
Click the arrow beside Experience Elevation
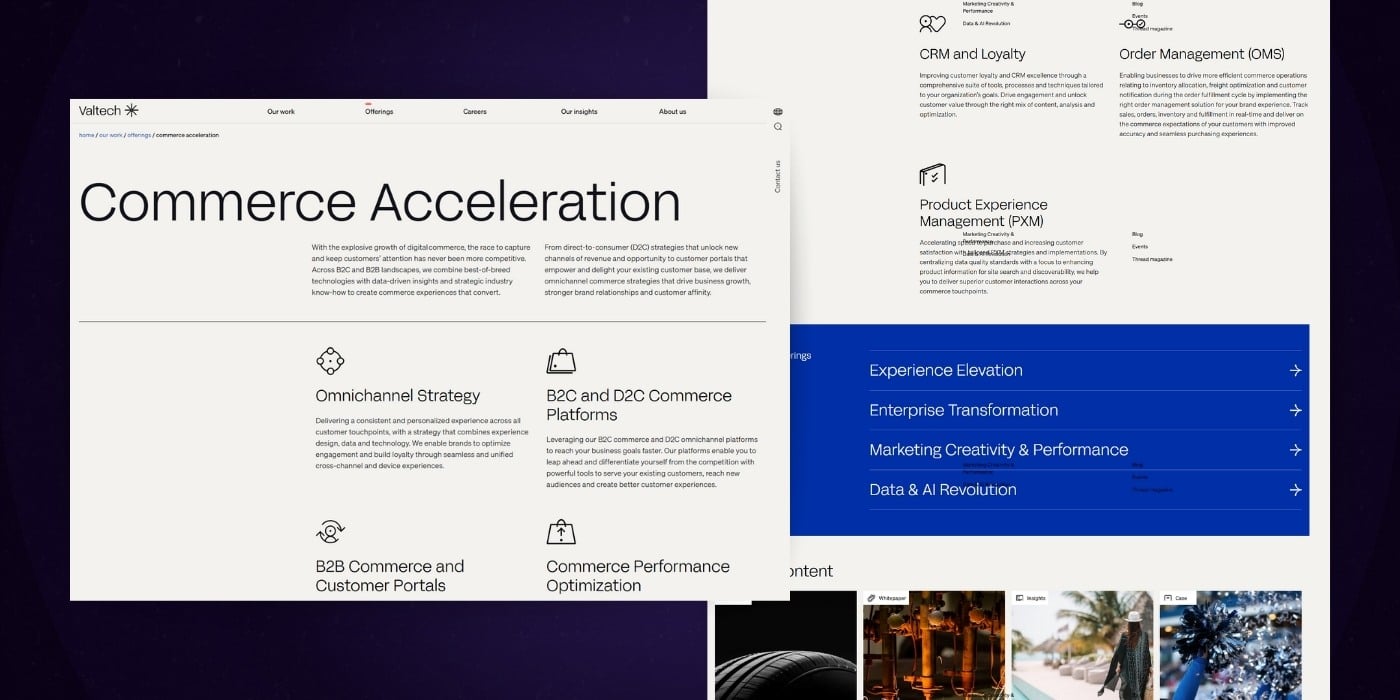click(x=1295, y=371)
